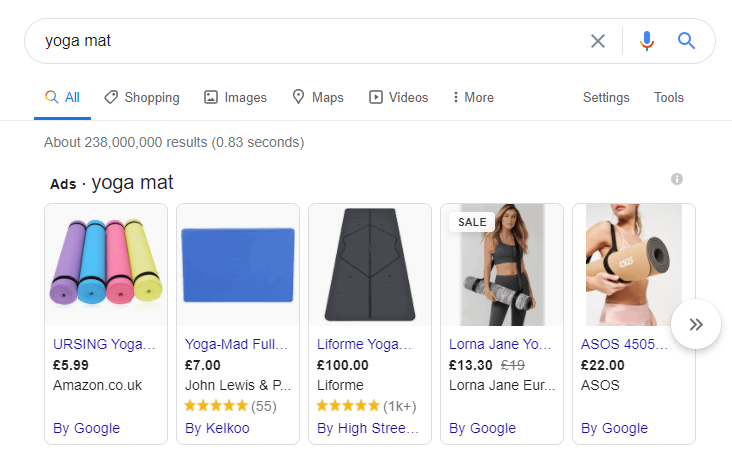Viewport: 732px width, 457px height.
Task: Switch to the Images tab
Action: click(x=235, y=97)
